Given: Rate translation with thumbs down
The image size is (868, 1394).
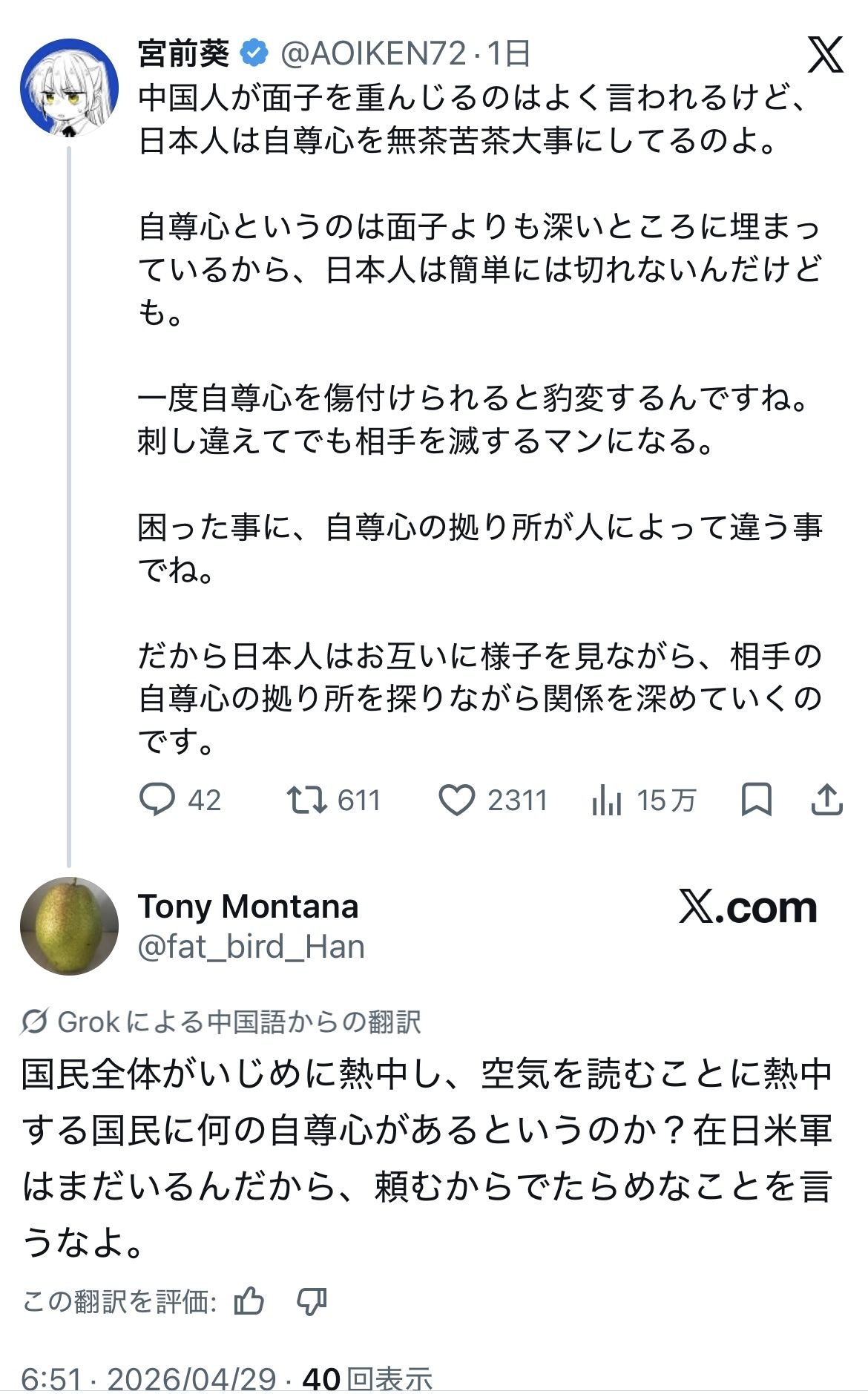Looking at the screenshot, I should point(312,1301).
